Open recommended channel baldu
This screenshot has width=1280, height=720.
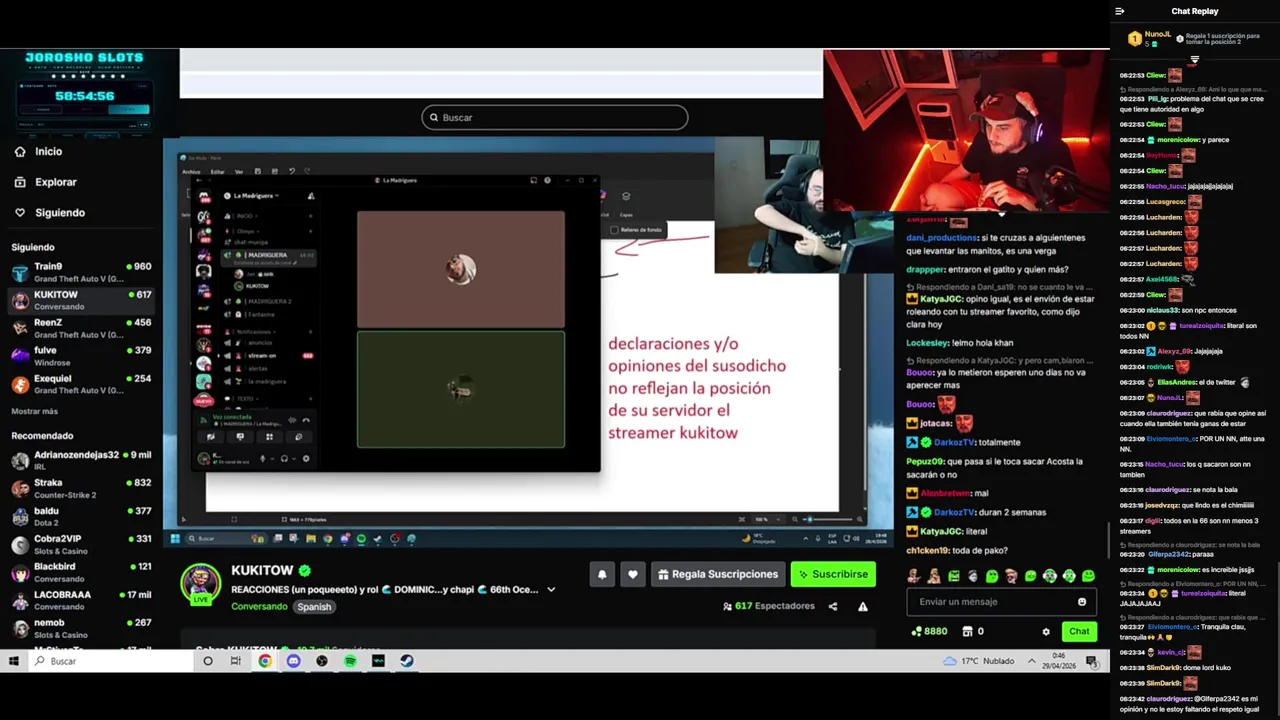pos(80,516)
